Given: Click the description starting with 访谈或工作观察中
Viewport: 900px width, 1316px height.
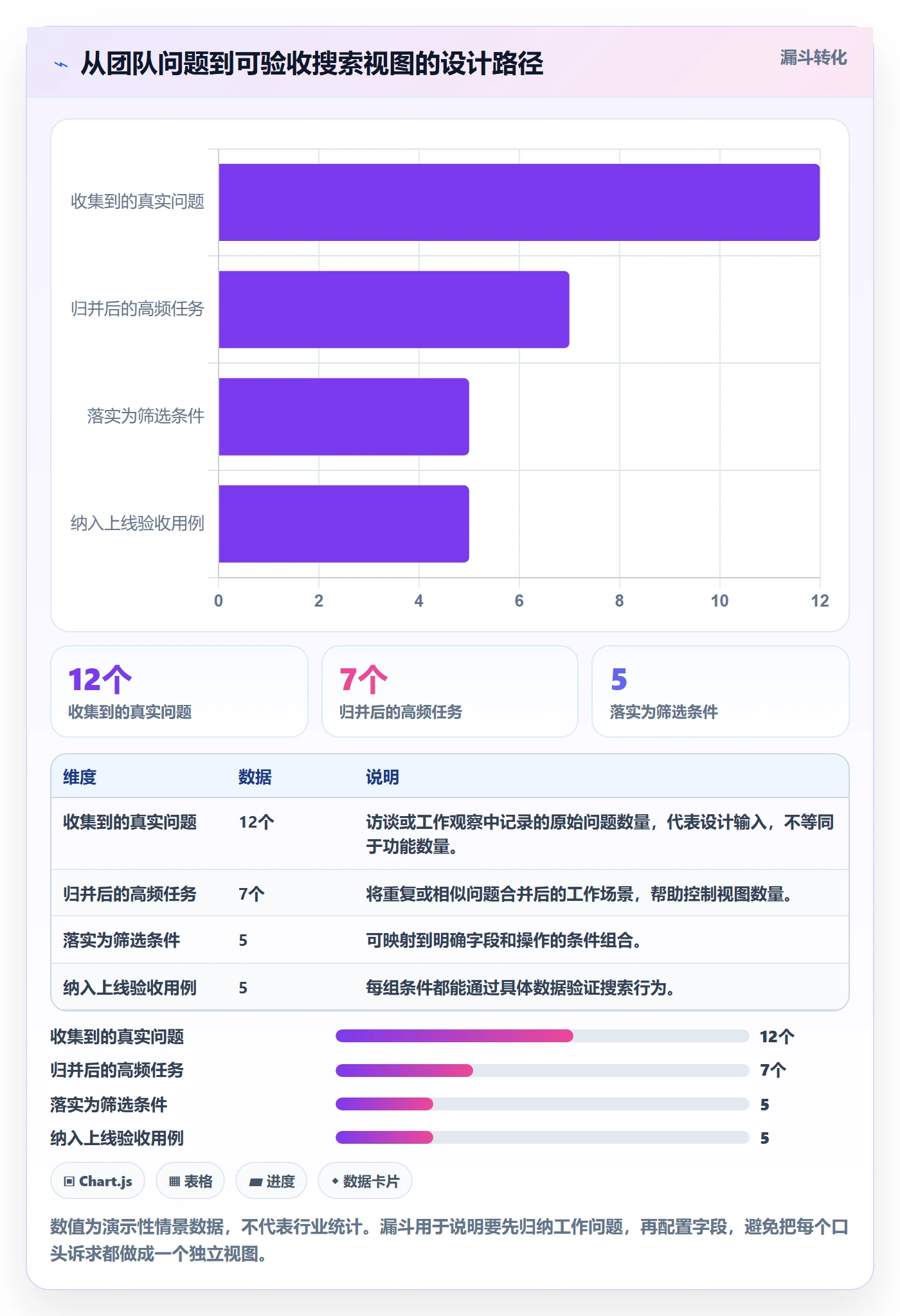Looking at the screenshot, I should click(x=600, y=834).
